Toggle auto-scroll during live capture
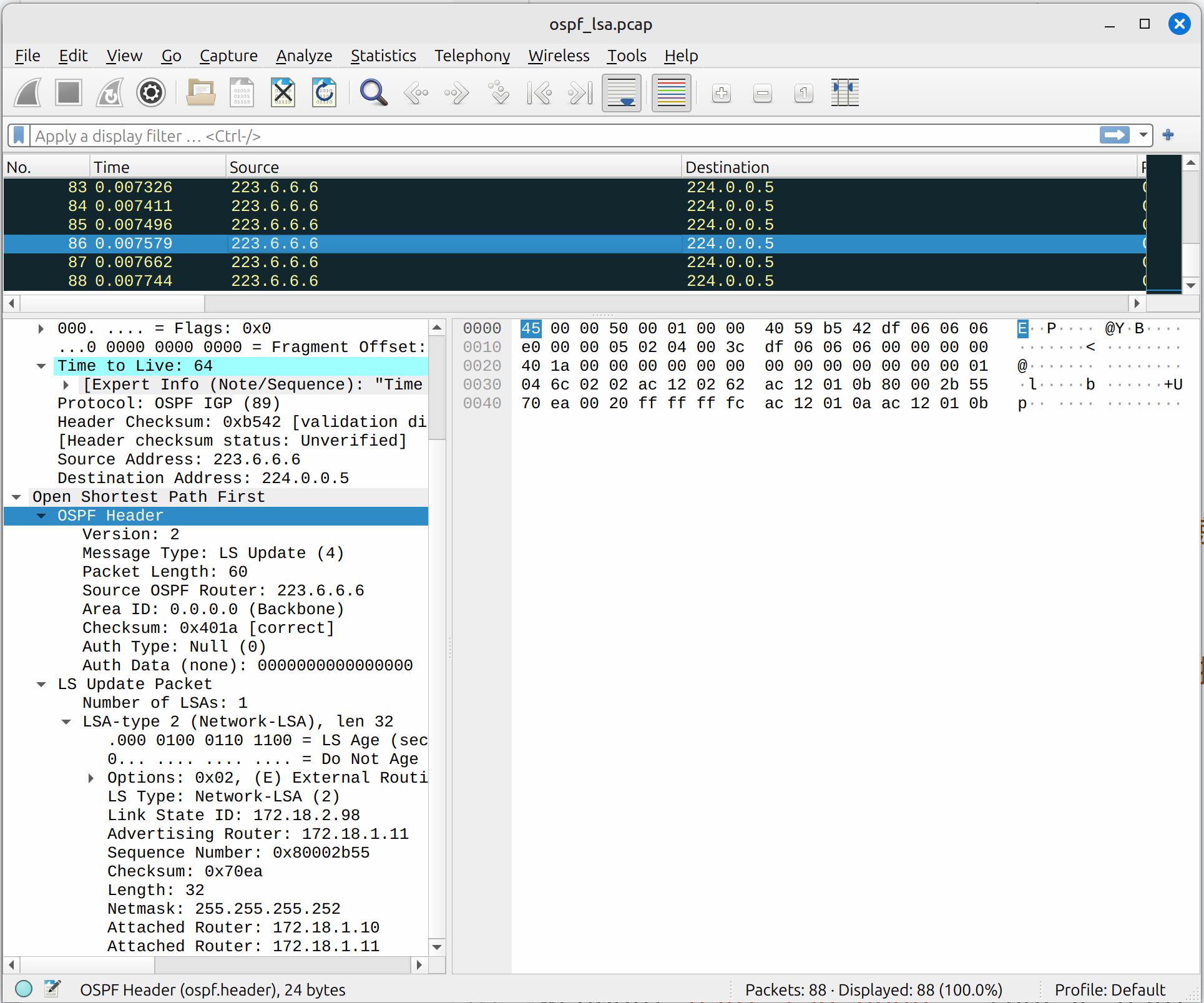 622,94
